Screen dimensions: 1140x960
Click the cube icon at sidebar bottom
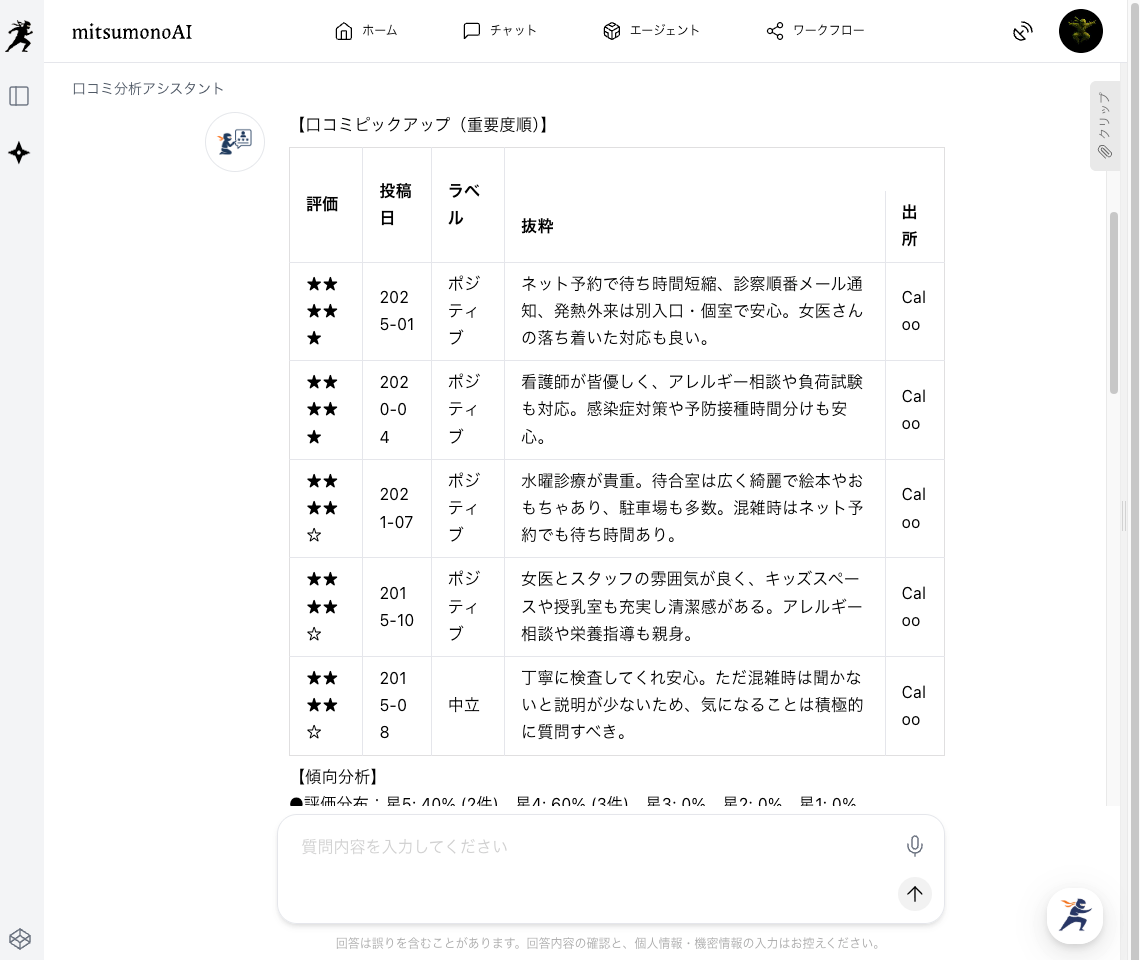pyautogui.click(x=19, y=938)
